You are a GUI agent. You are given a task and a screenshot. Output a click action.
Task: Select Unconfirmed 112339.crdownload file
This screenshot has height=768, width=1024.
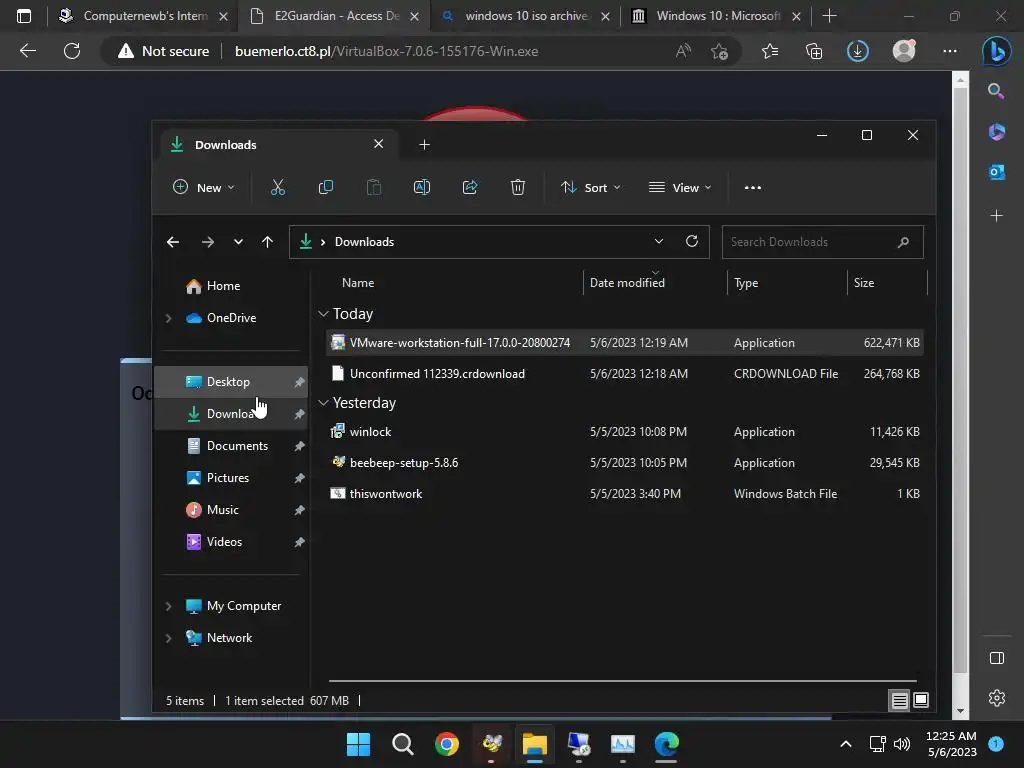click(624, 374)
